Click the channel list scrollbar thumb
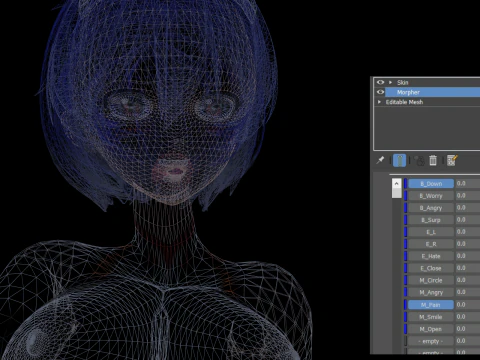 click(x=396, y=193)
